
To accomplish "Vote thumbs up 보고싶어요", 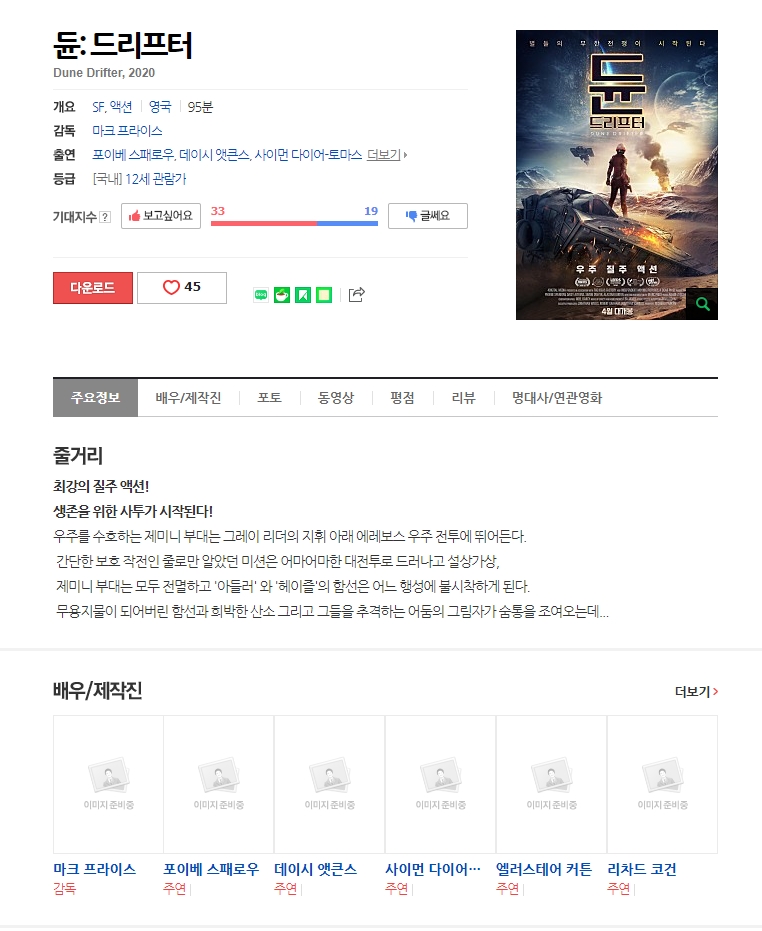I will (x=161, y=216).
